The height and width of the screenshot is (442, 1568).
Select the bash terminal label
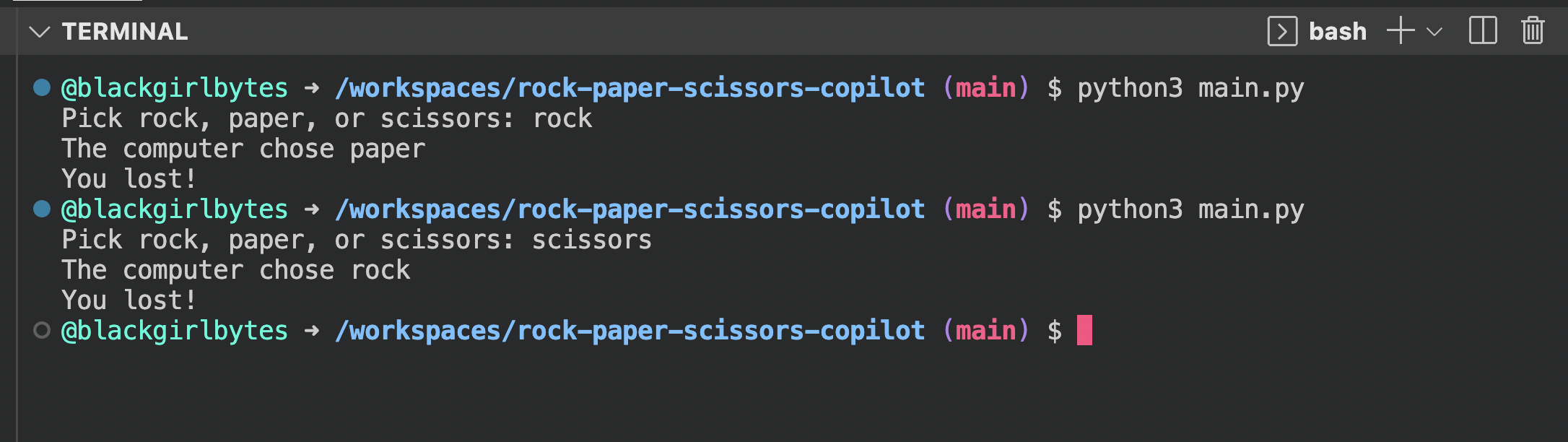click(1338, 32)
